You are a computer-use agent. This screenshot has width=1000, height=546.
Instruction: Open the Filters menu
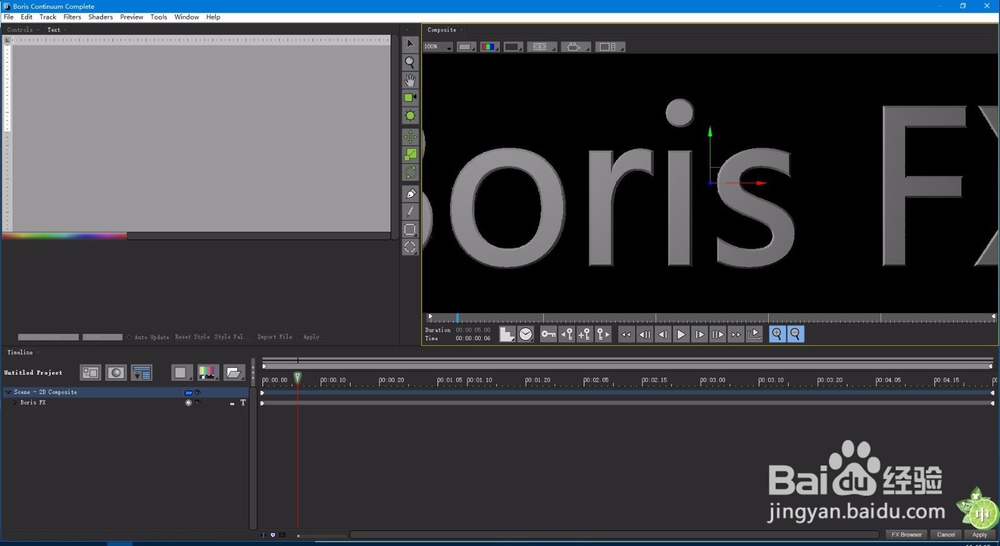[72, 17]
